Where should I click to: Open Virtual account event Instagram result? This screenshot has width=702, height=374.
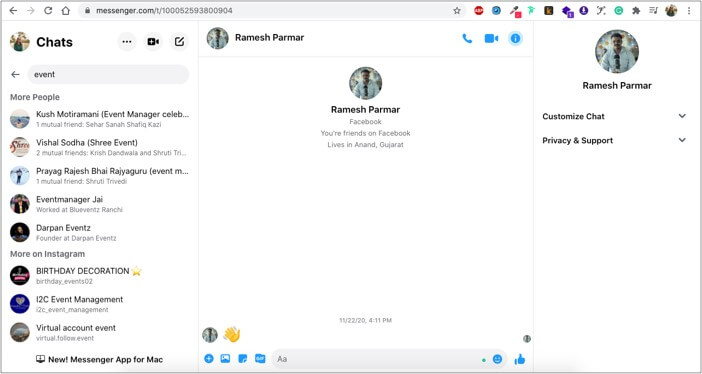coord(99,332)
